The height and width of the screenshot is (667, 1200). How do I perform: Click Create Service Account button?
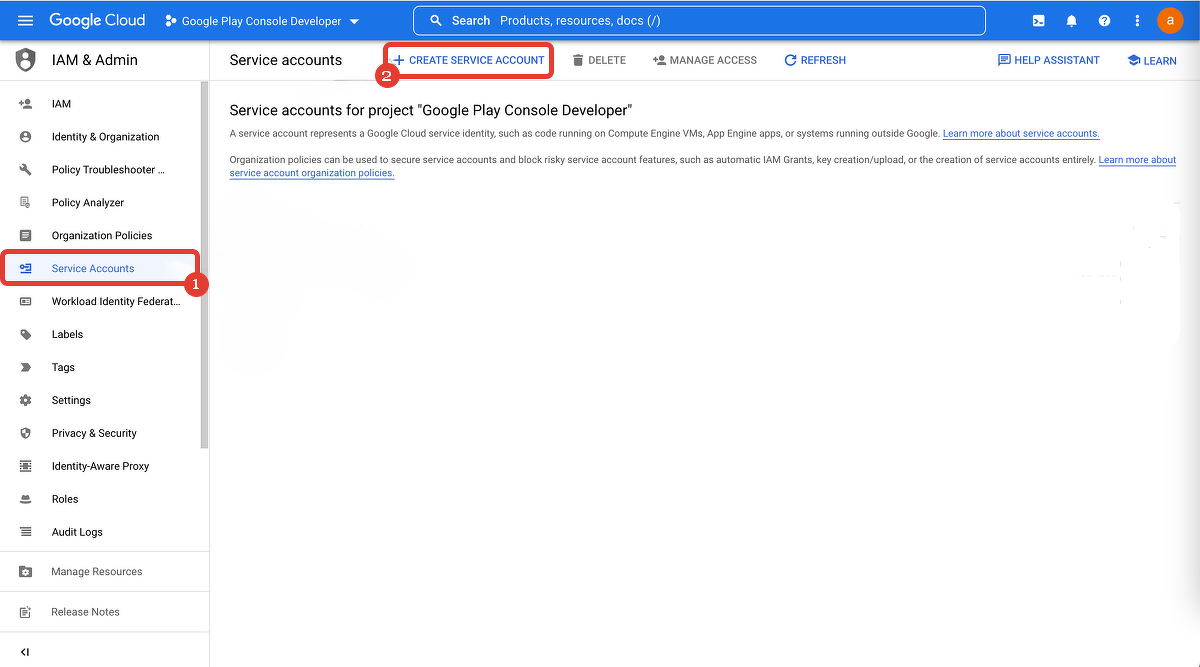(x=469, y=60)
